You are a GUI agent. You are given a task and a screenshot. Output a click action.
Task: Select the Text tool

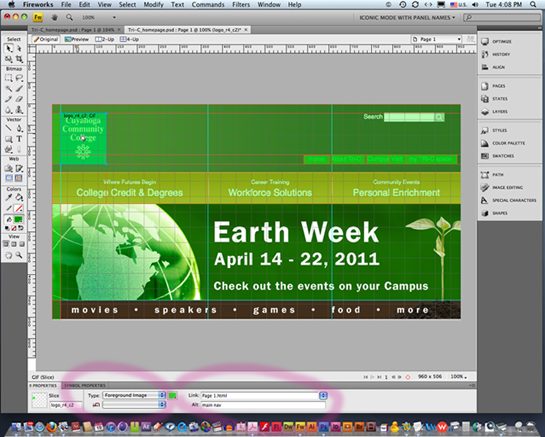coord(19,139)
